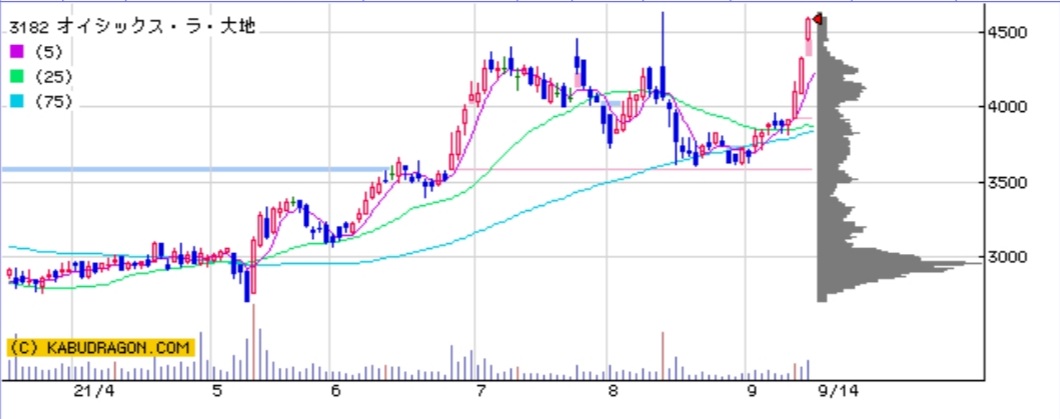Click the cyan (75) moving average swatch
Screen dimensions: 1060x419
tap(16, 101)
